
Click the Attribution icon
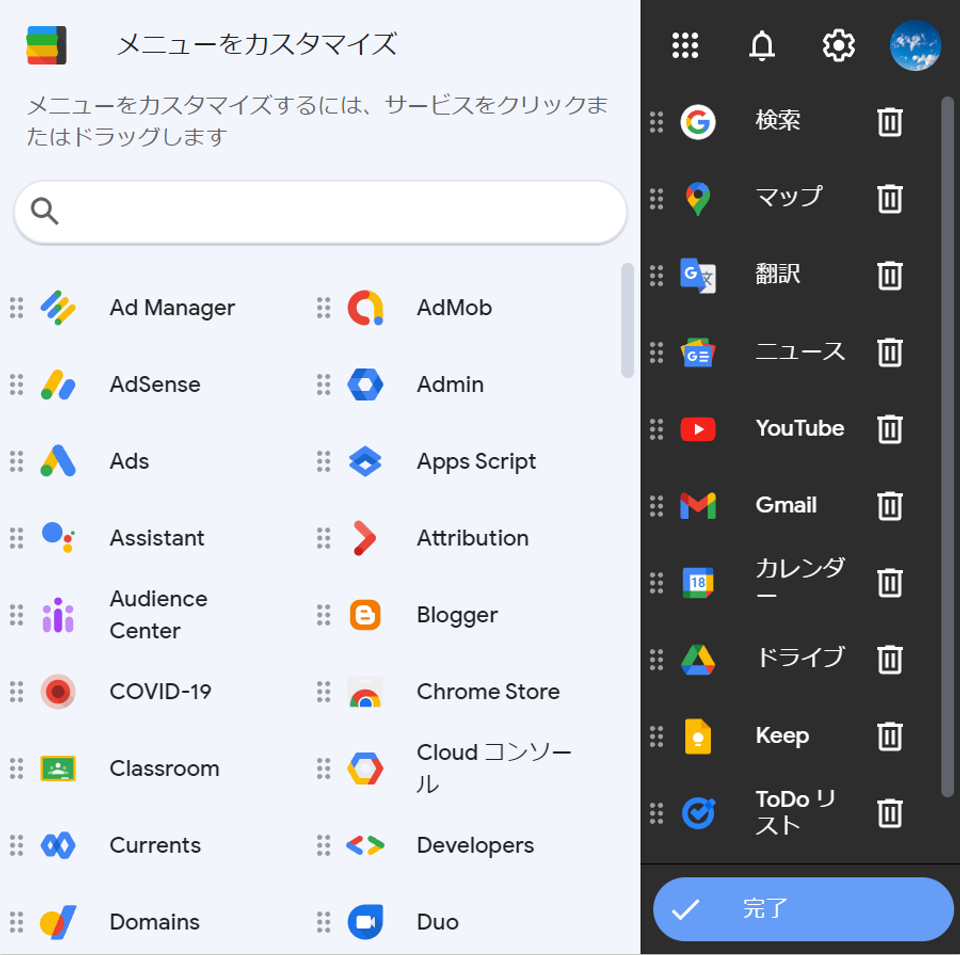click(x=366, y=537)
